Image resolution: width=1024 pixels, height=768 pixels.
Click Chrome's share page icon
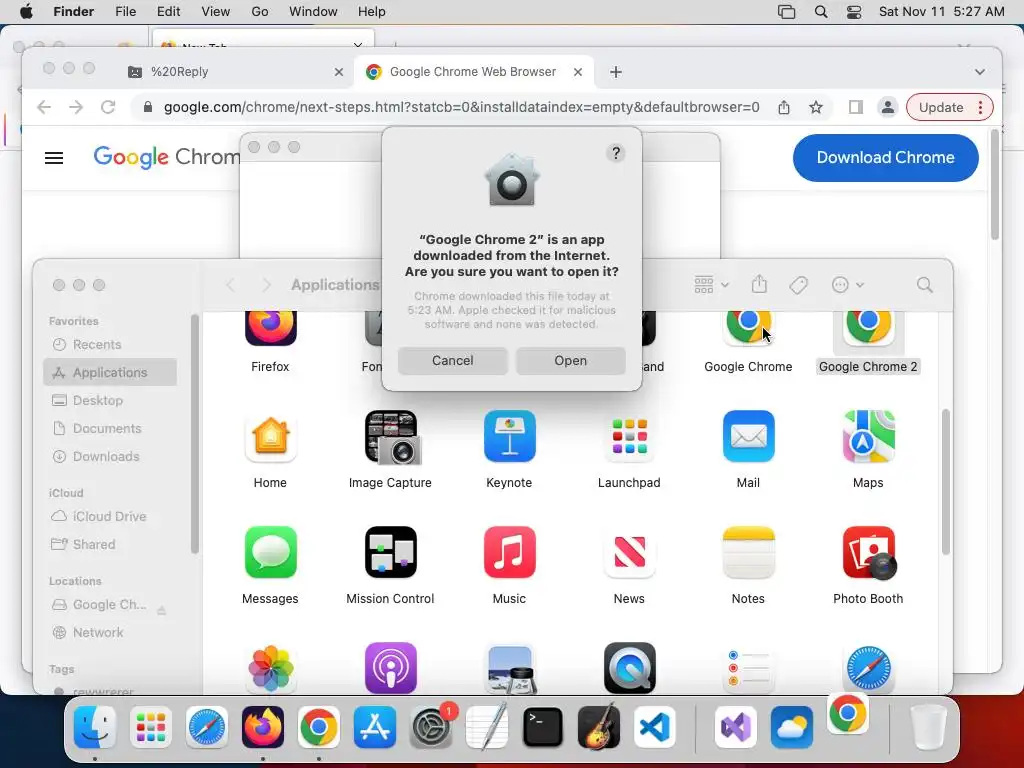(x=784, y=107)
